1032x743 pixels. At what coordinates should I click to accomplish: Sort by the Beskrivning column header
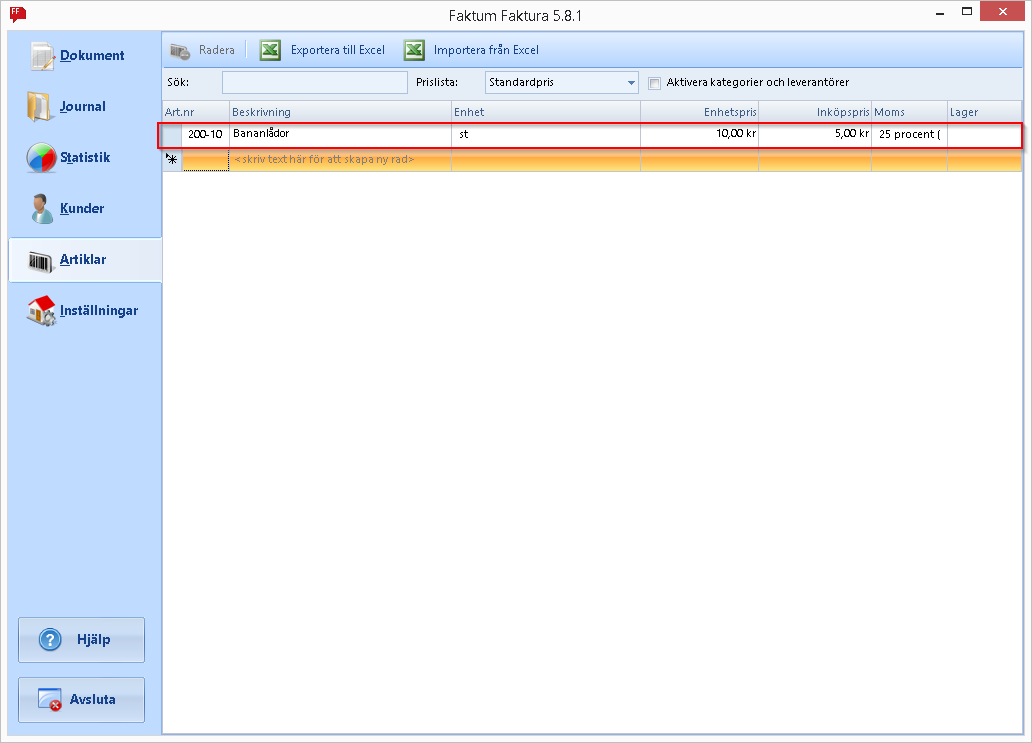340,112
